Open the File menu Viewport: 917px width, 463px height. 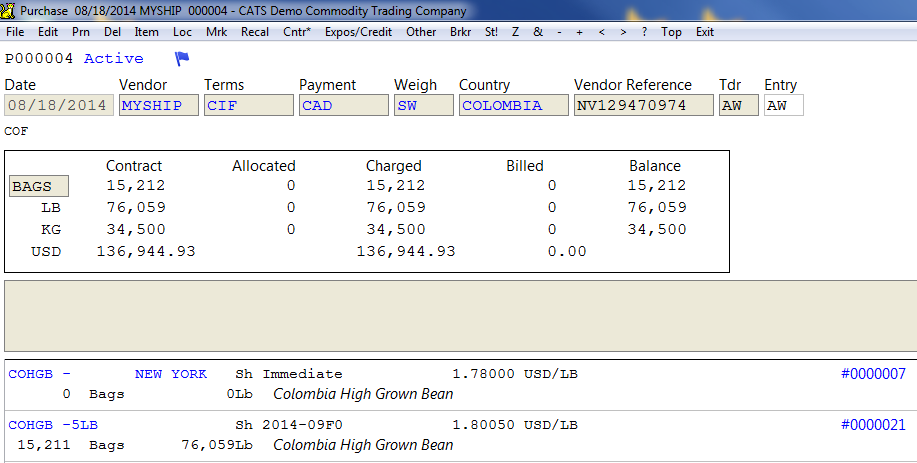click(15, 32)
